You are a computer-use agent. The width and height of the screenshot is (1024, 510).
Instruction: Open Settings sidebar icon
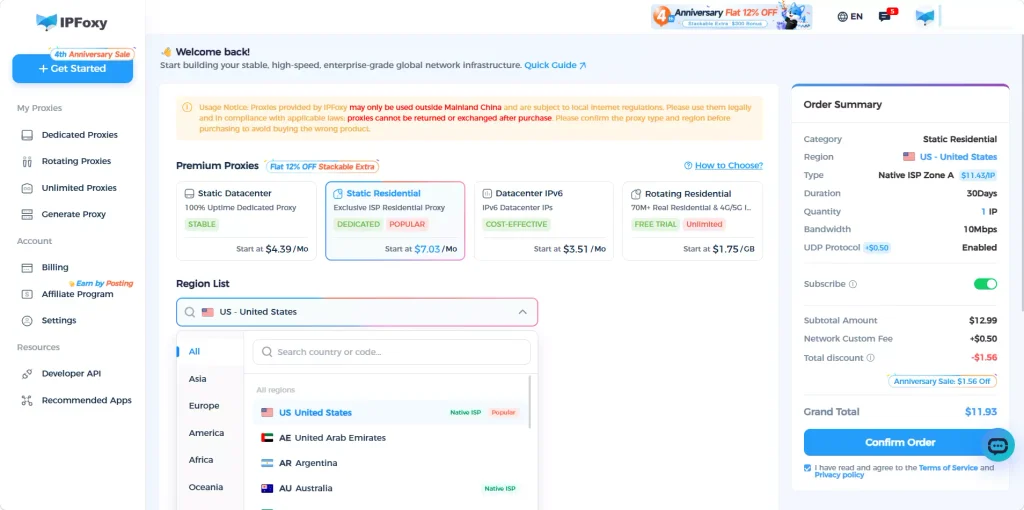click(27, 321)
